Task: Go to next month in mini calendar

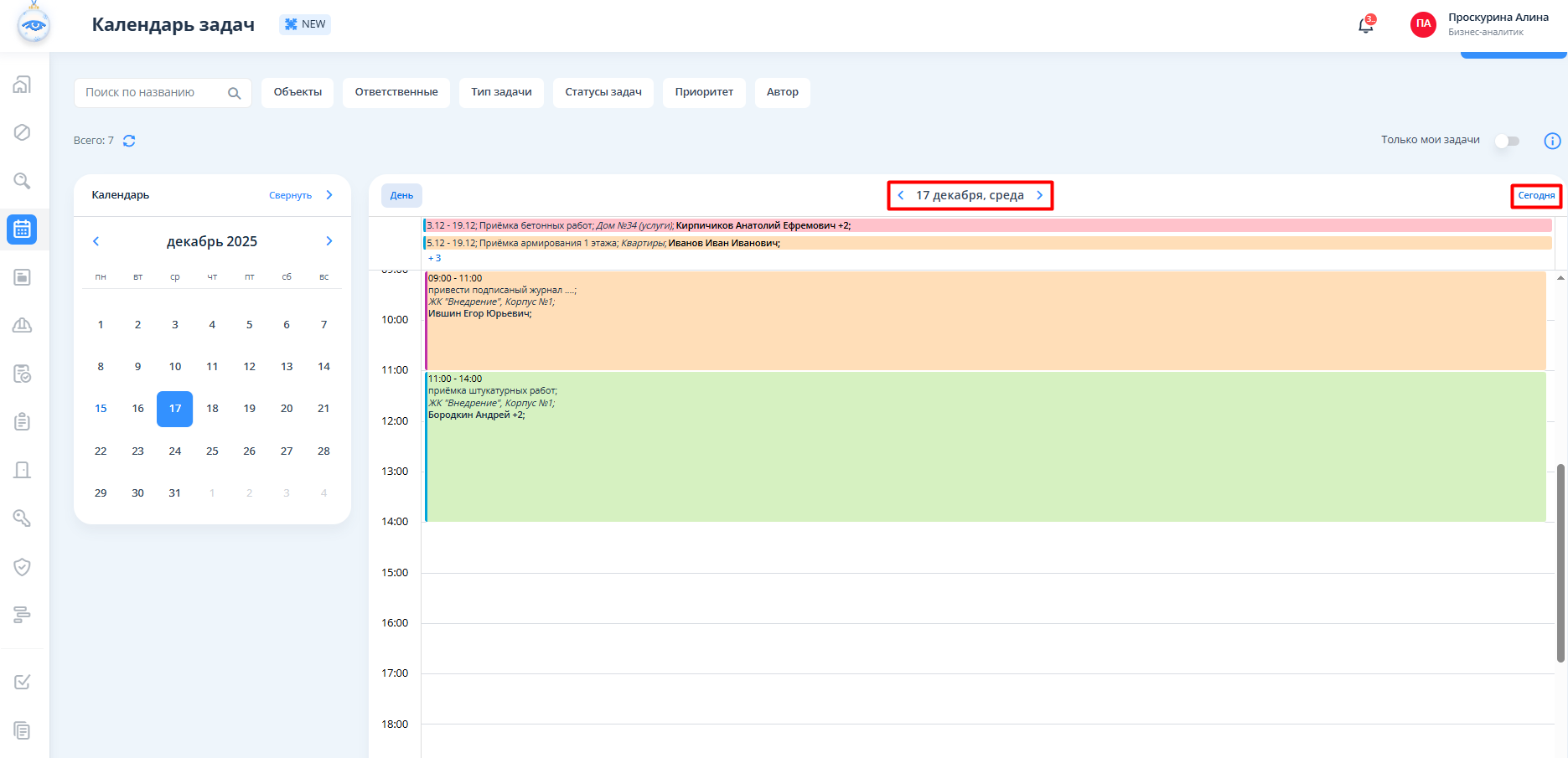Action: pos(329,241)
